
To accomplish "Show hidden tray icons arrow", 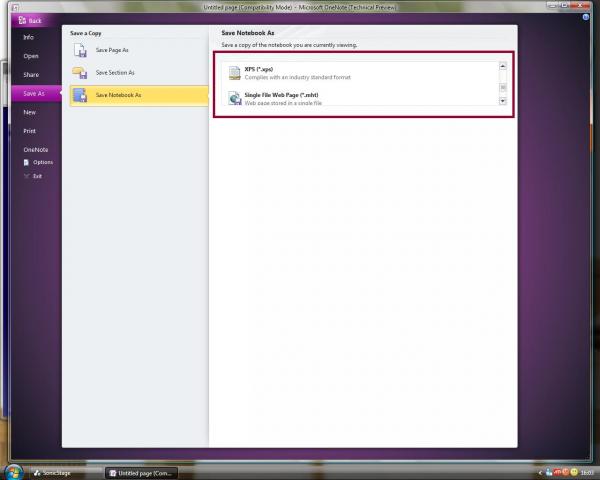I will [x=540, y=473].
